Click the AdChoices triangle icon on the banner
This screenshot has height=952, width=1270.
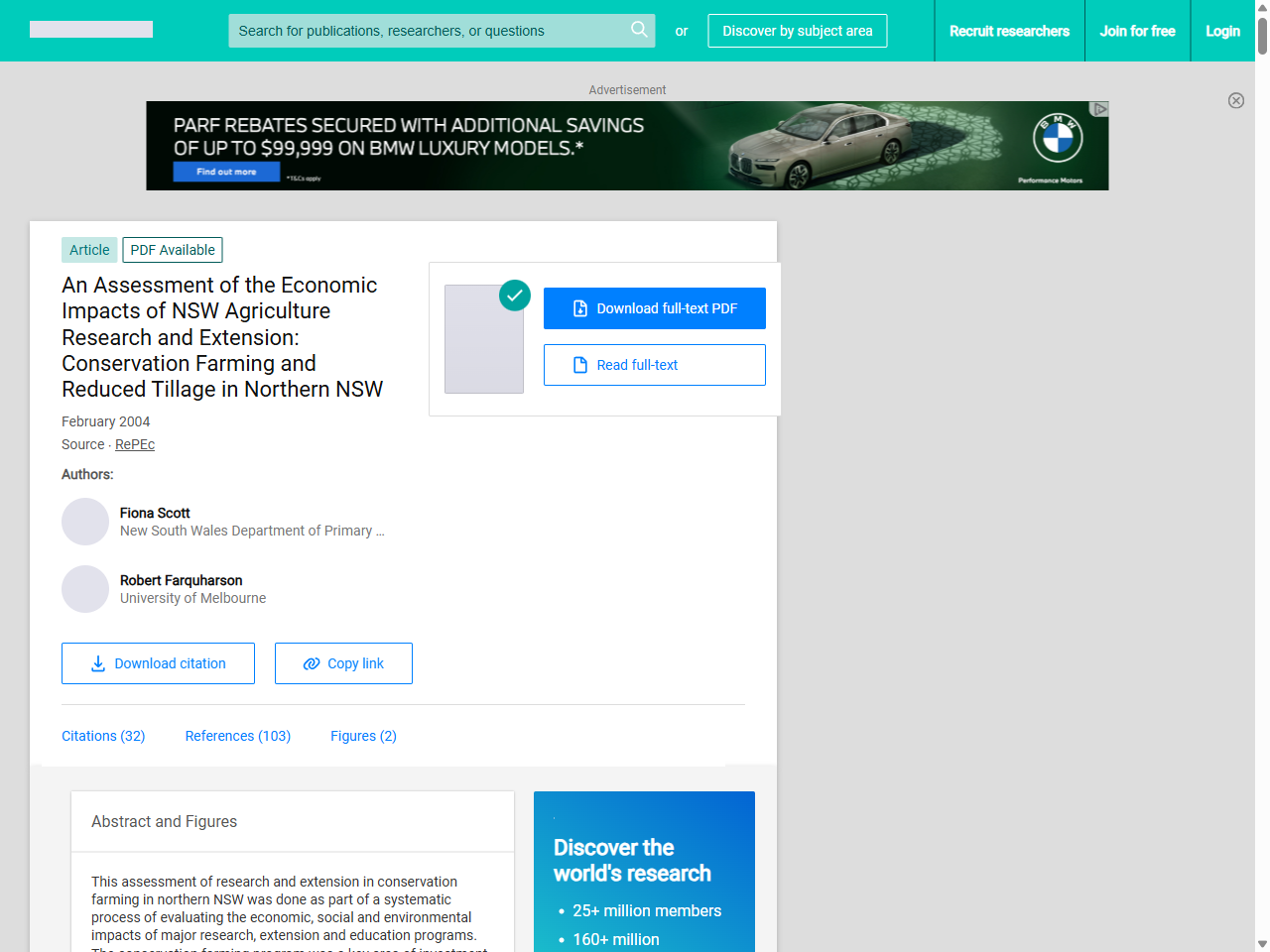(x=1099, y=108)
